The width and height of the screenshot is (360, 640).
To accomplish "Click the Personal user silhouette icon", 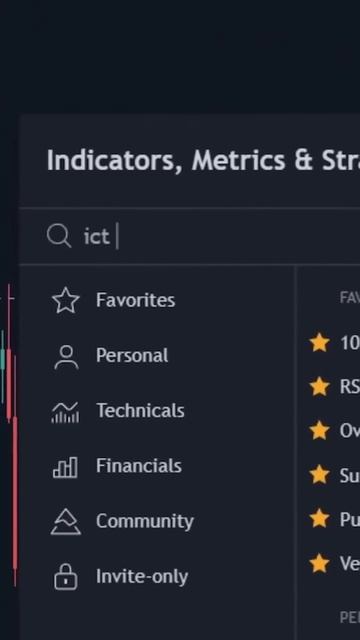I will click(x=66, y=357).
